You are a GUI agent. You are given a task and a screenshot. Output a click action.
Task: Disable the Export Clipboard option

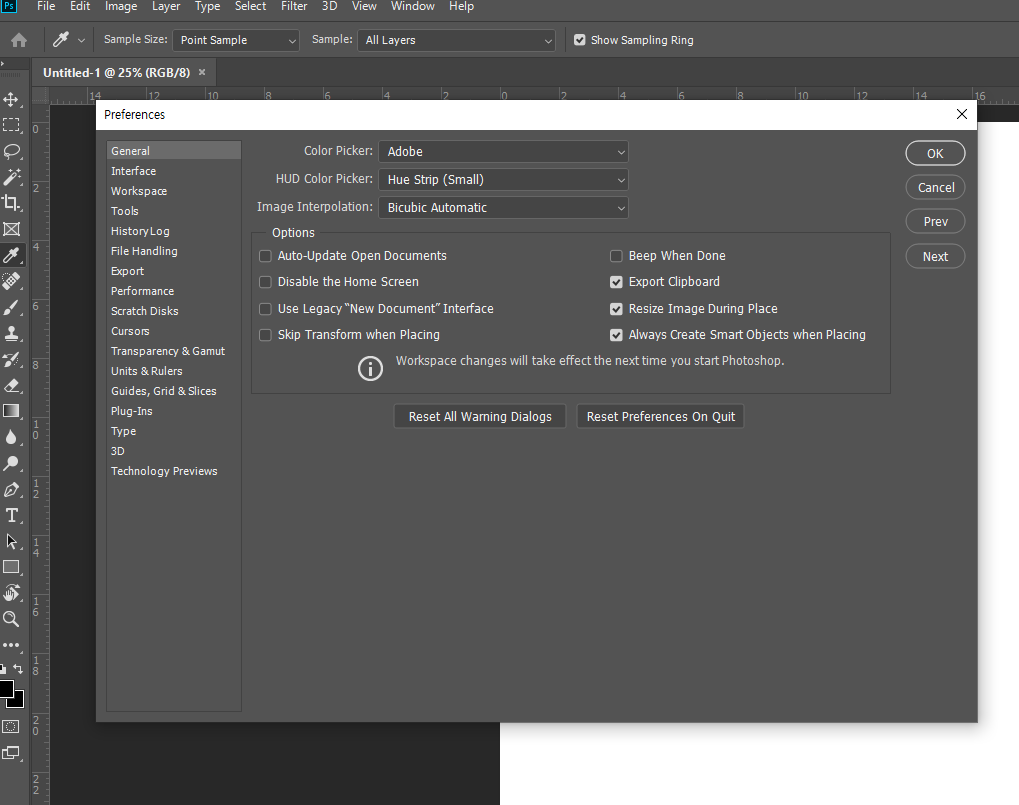tap(616, 282)
